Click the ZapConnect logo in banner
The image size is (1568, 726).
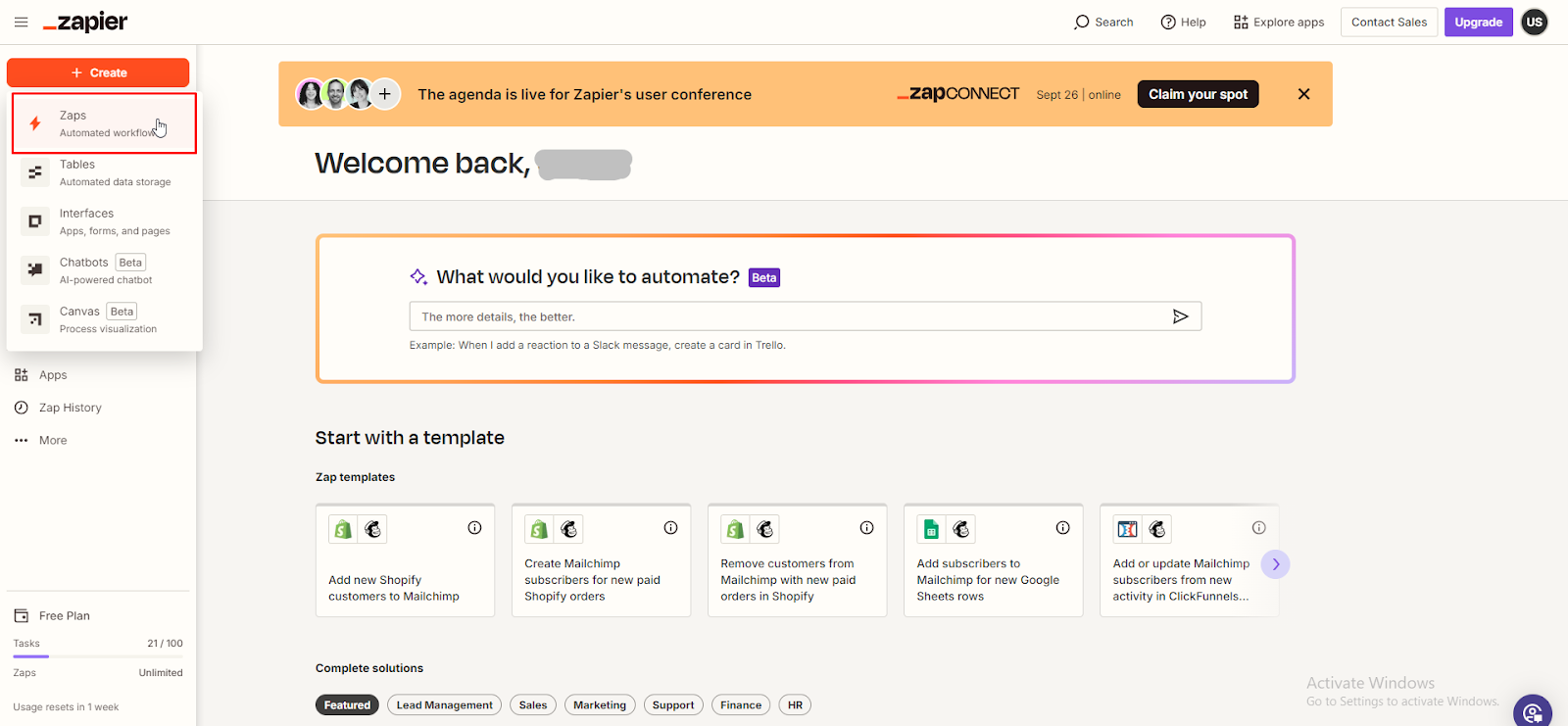(958, 93)
